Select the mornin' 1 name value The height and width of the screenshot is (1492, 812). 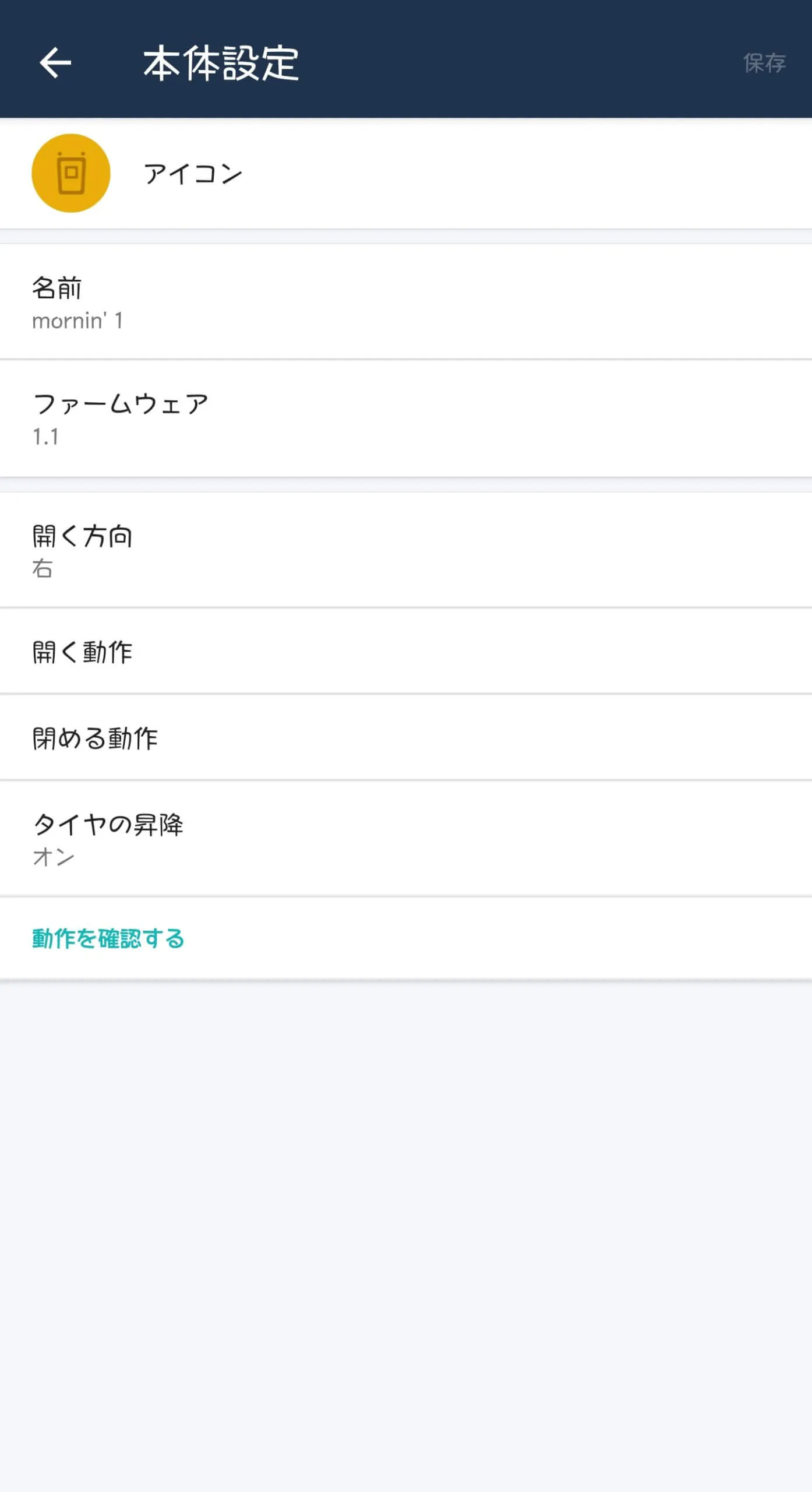[77, 321]
